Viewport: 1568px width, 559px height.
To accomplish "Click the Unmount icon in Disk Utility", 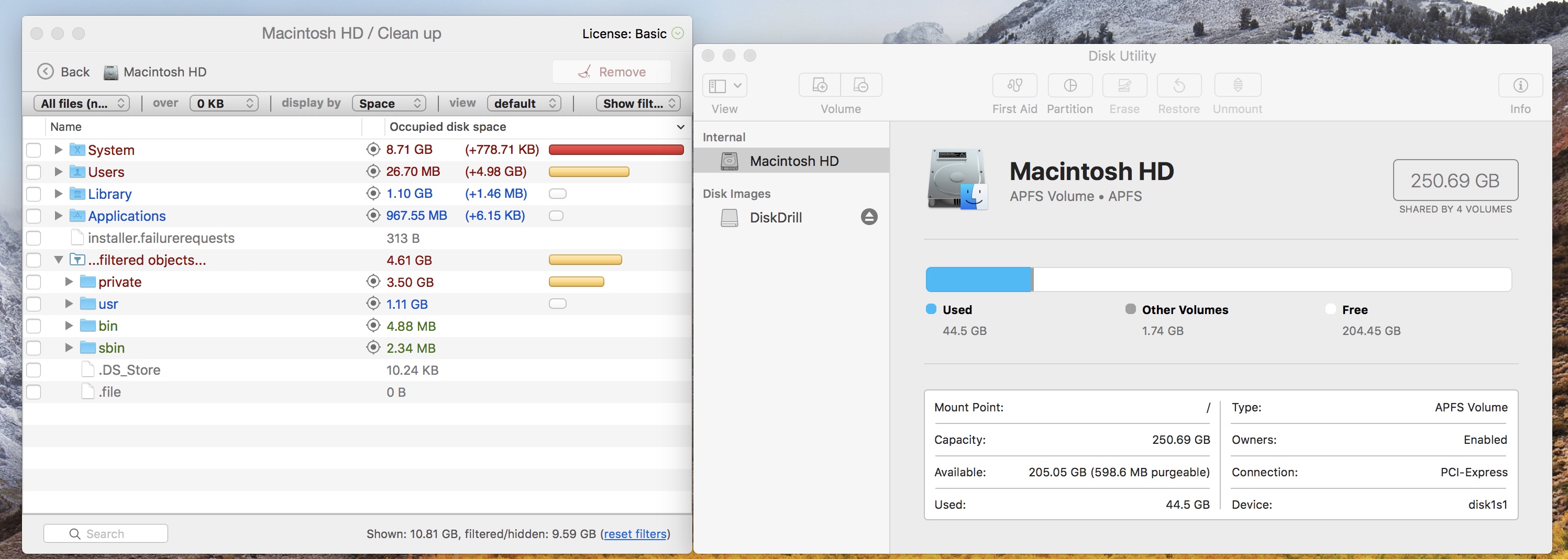I will point(1238,85).
